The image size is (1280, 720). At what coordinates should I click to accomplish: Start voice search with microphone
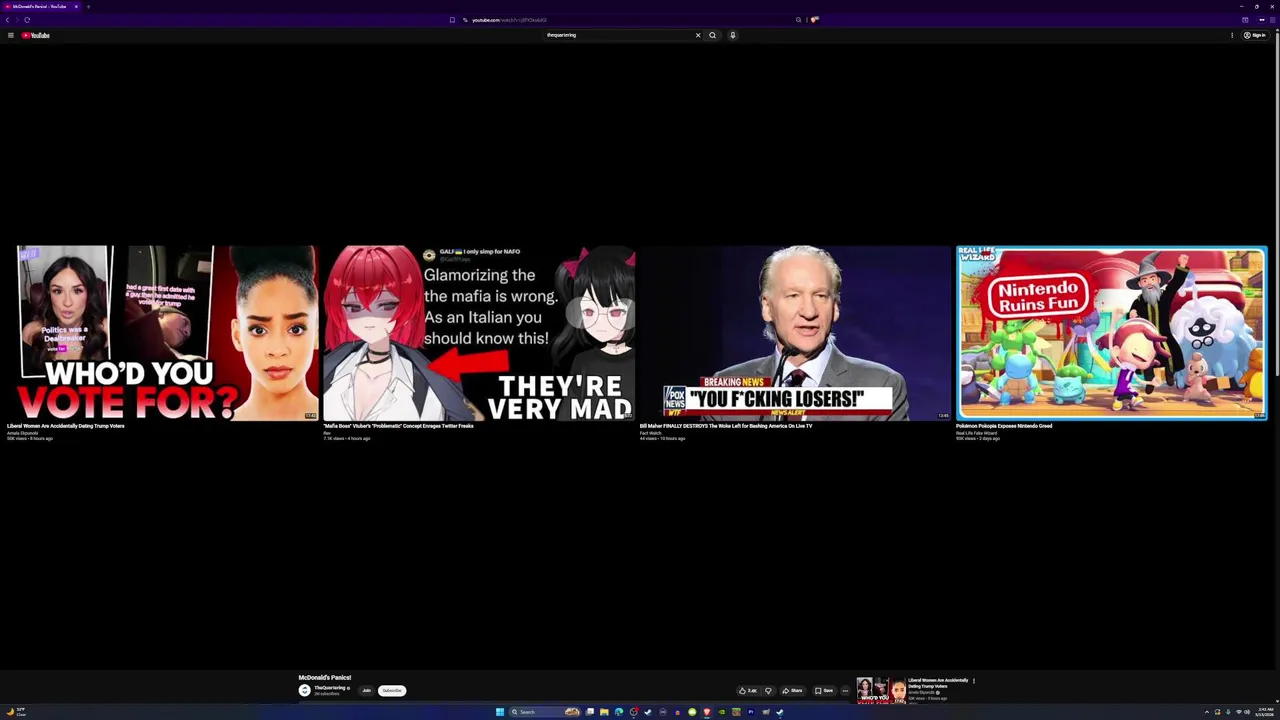tap(733, 35)
